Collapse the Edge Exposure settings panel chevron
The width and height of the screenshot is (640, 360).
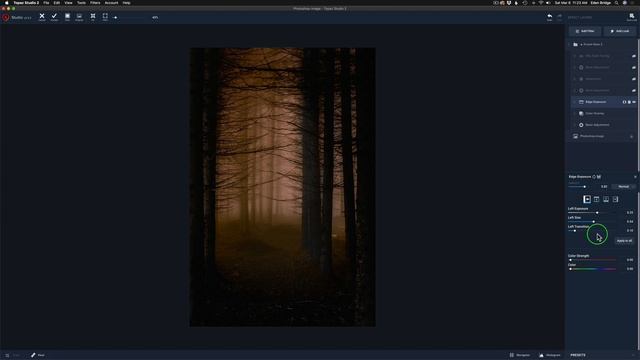[x=635, y=177]
